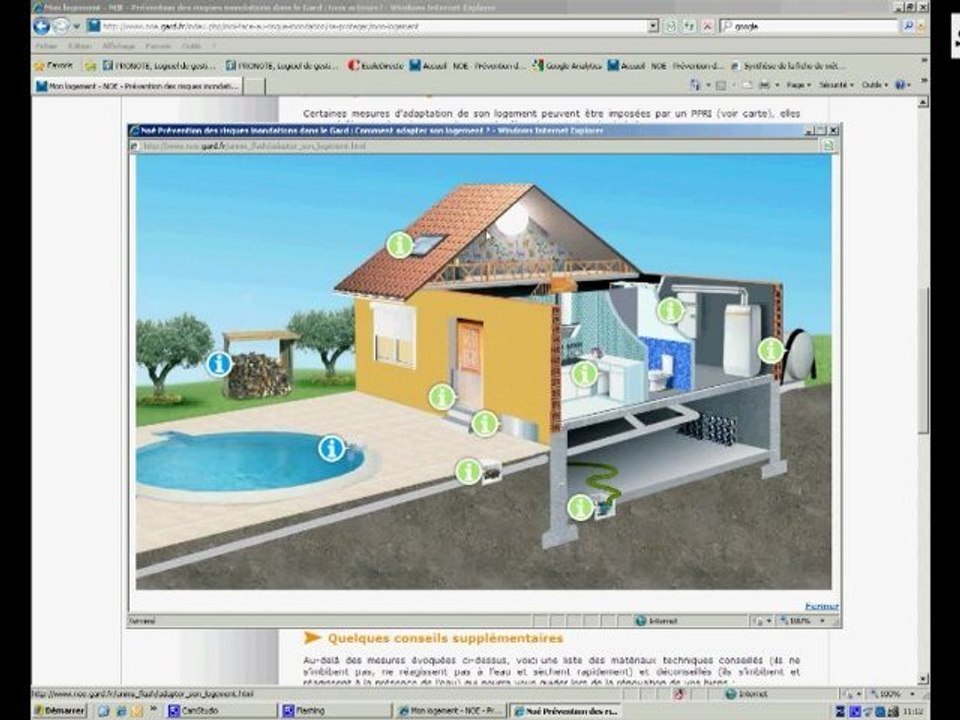
Task: Click the Fermer link in the popup
Action: click(x=822, y=606)
